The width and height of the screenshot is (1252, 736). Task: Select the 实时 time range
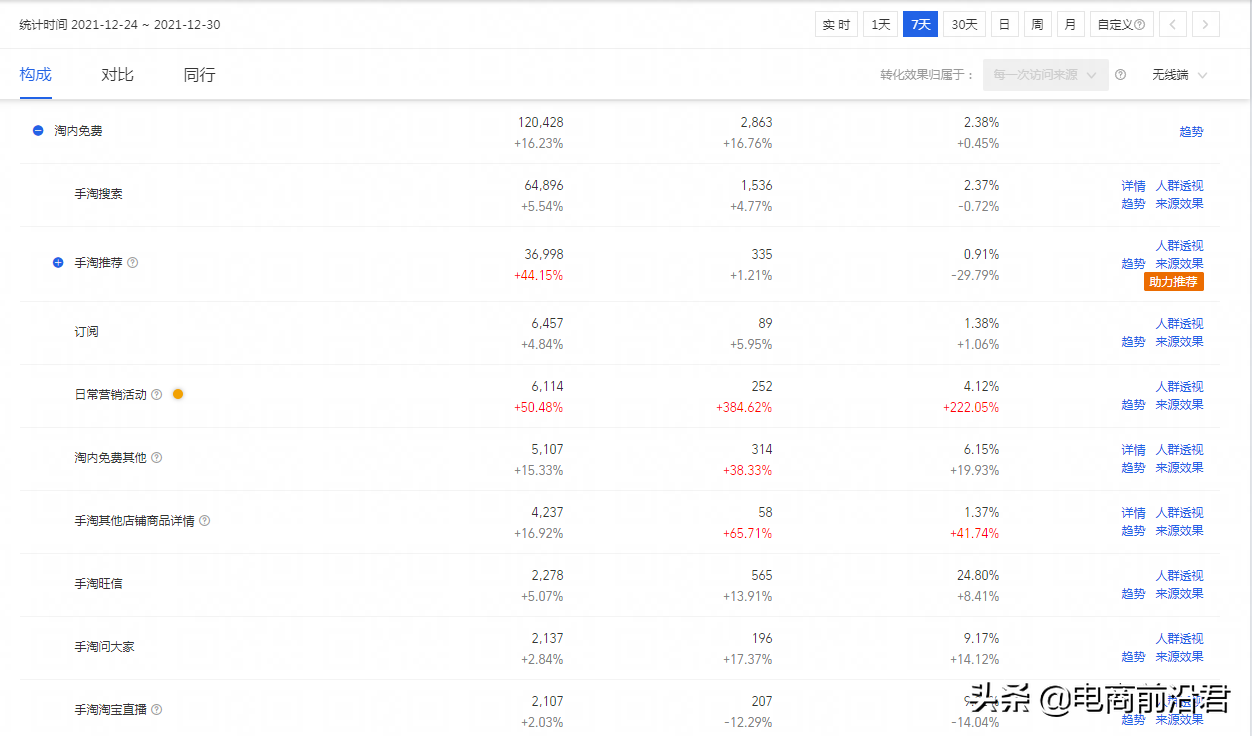pyautogui.click(x=836, y=25)
